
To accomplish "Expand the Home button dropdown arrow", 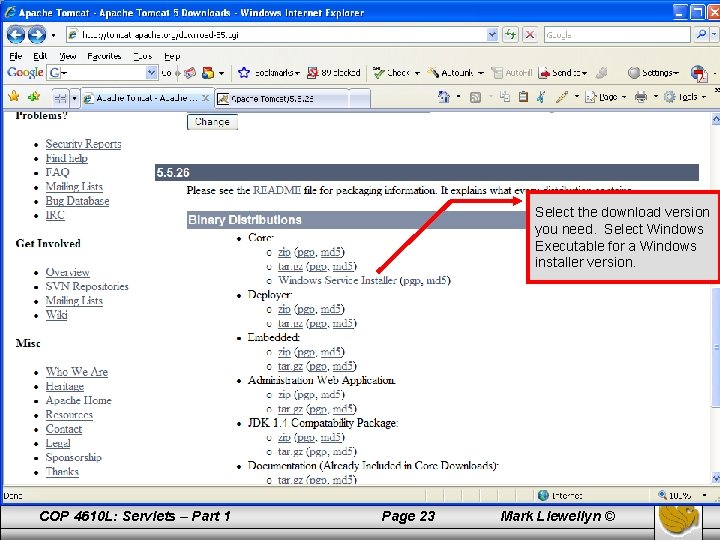I will [458, 97].
